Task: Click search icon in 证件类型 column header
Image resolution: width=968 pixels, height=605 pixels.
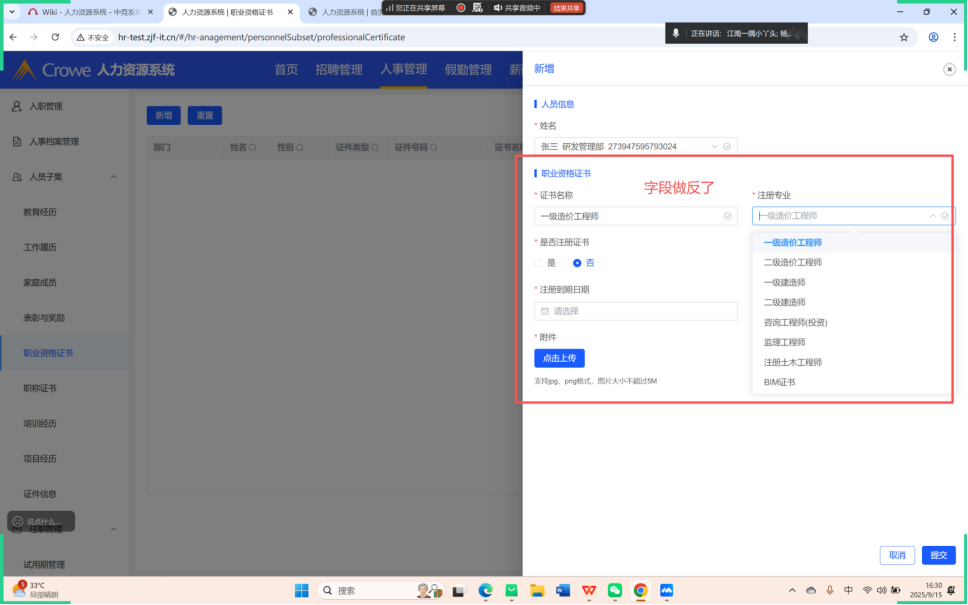Action: (375, 148)
